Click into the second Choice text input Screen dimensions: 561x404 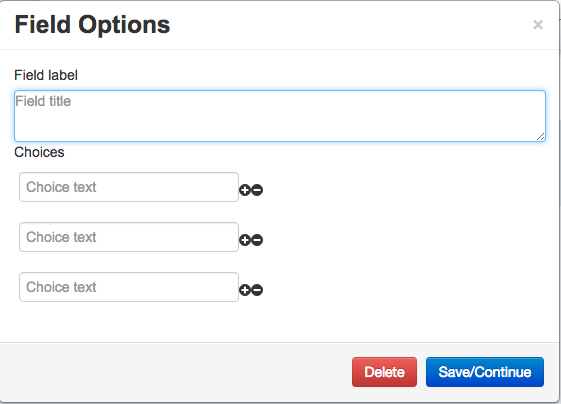point(129,237)
